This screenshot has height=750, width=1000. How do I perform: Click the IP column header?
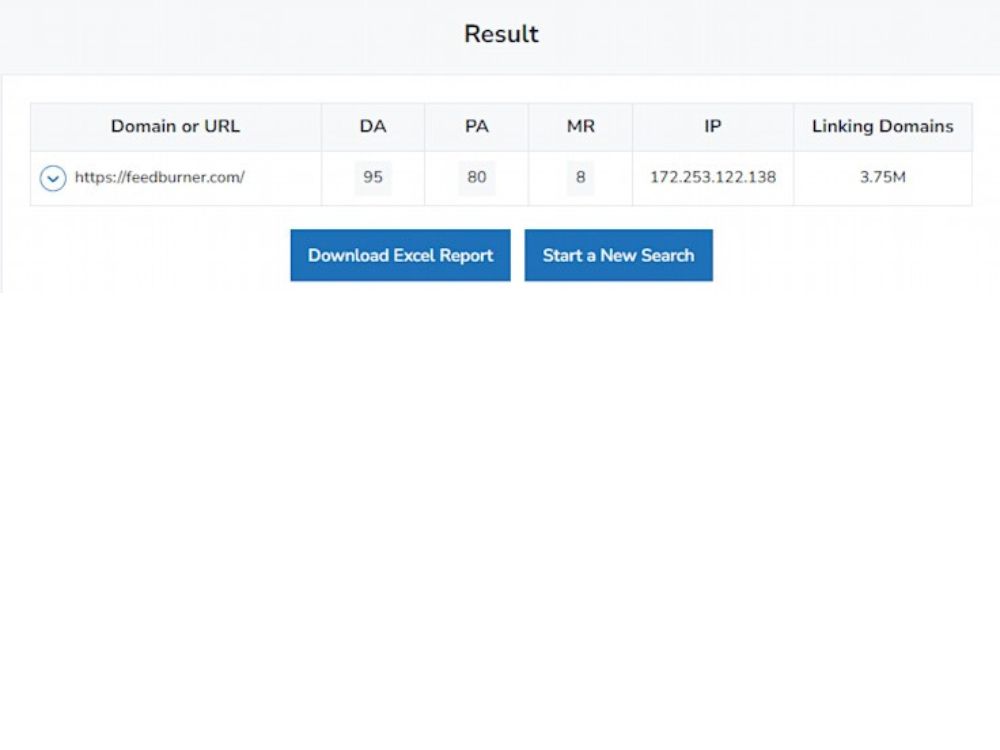tap(712, 127)
